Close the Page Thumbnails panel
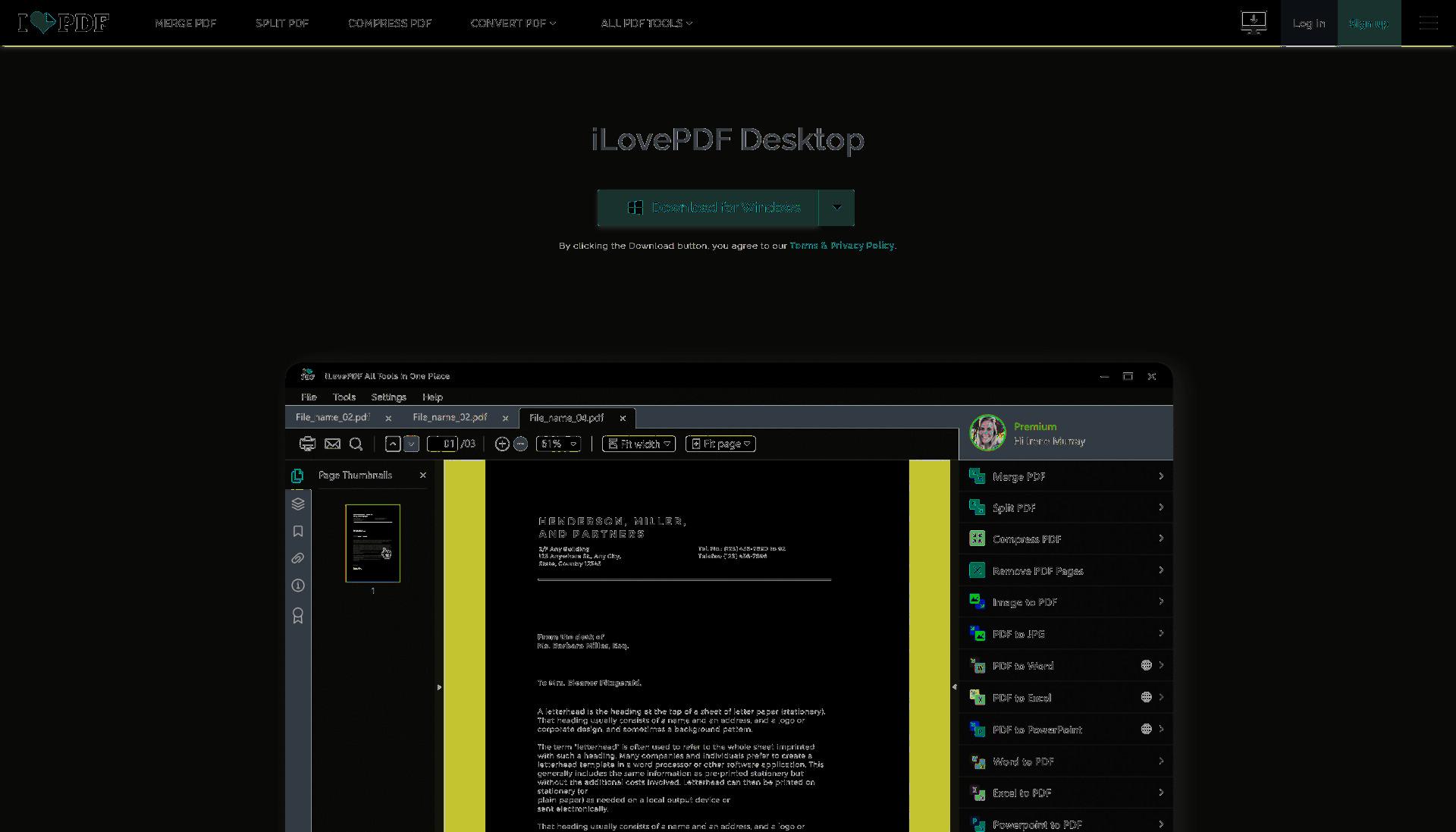This screenshot has width=1456, height=832. [x=423, y=476]
